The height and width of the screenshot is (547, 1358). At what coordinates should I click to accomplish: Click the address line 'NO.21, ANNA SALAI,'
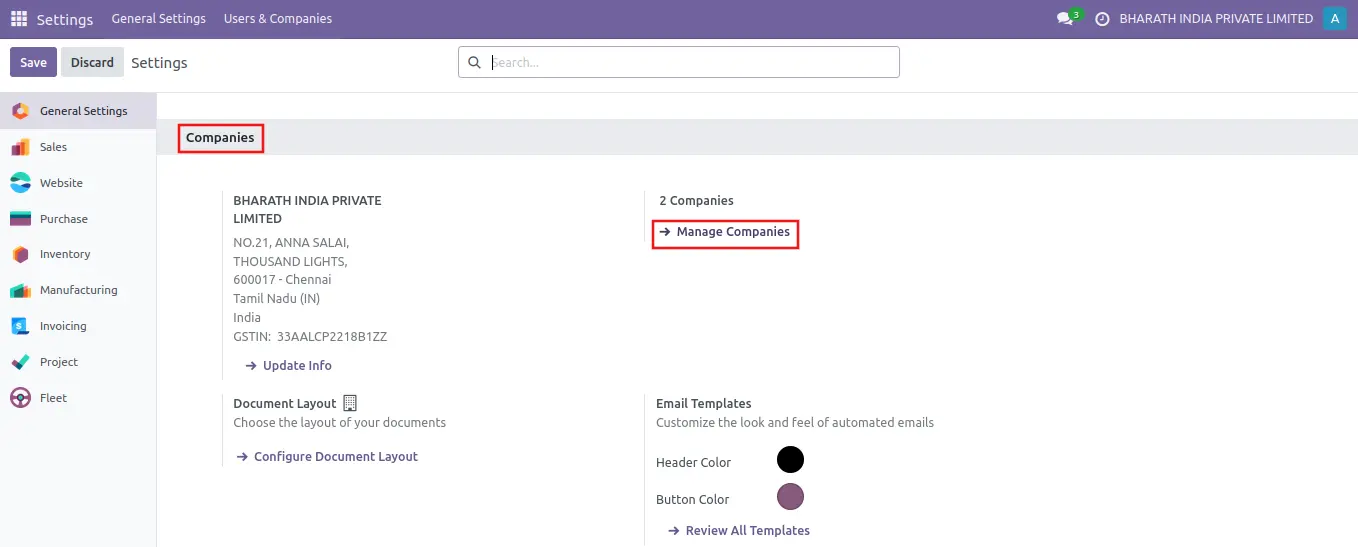pyautogui.click(x=291, y=243)
